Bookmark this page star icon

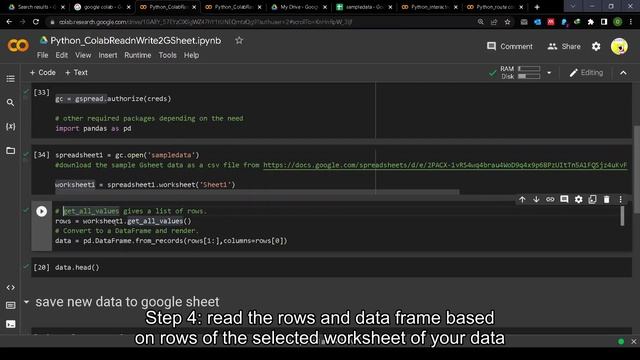(507, 22)
